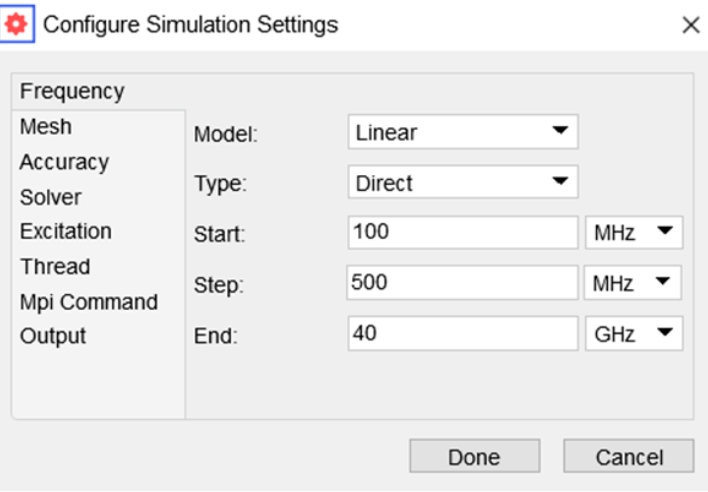Viewport: 708px width, 492px height.
Task: Open the Mesh settings category
Action: [46, 127]
